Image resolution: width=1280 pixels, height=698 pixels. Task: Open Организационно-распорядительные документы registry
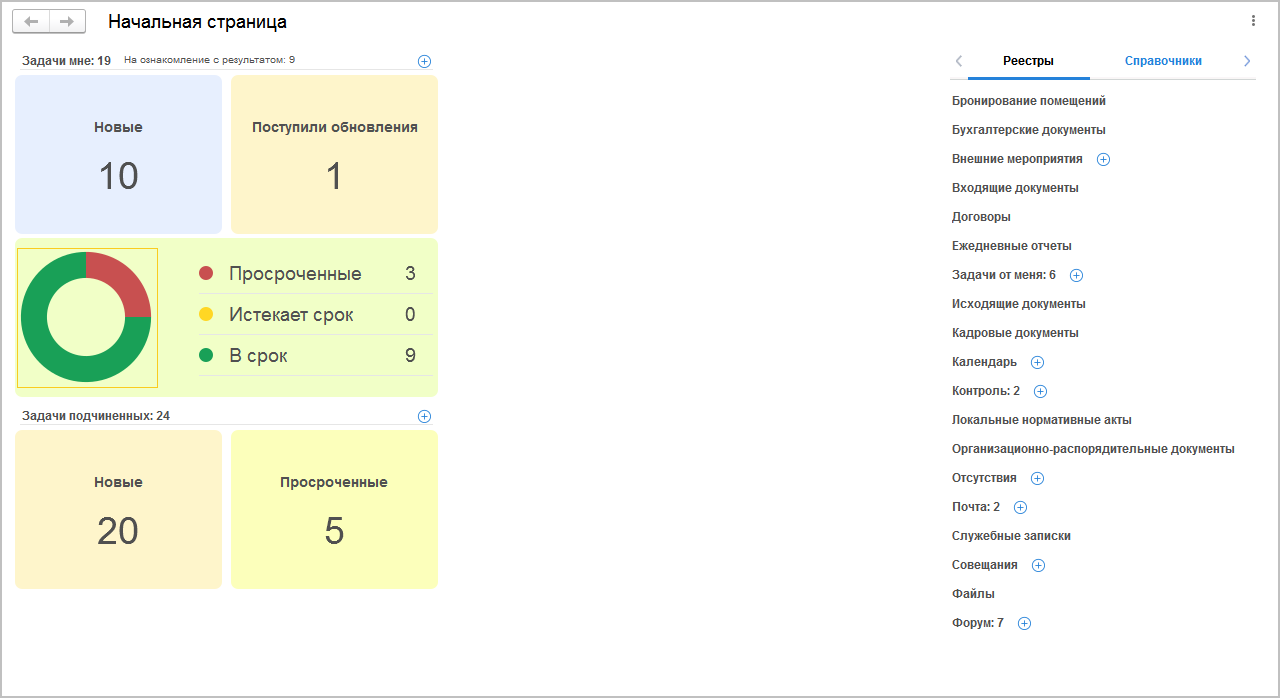1093,449
